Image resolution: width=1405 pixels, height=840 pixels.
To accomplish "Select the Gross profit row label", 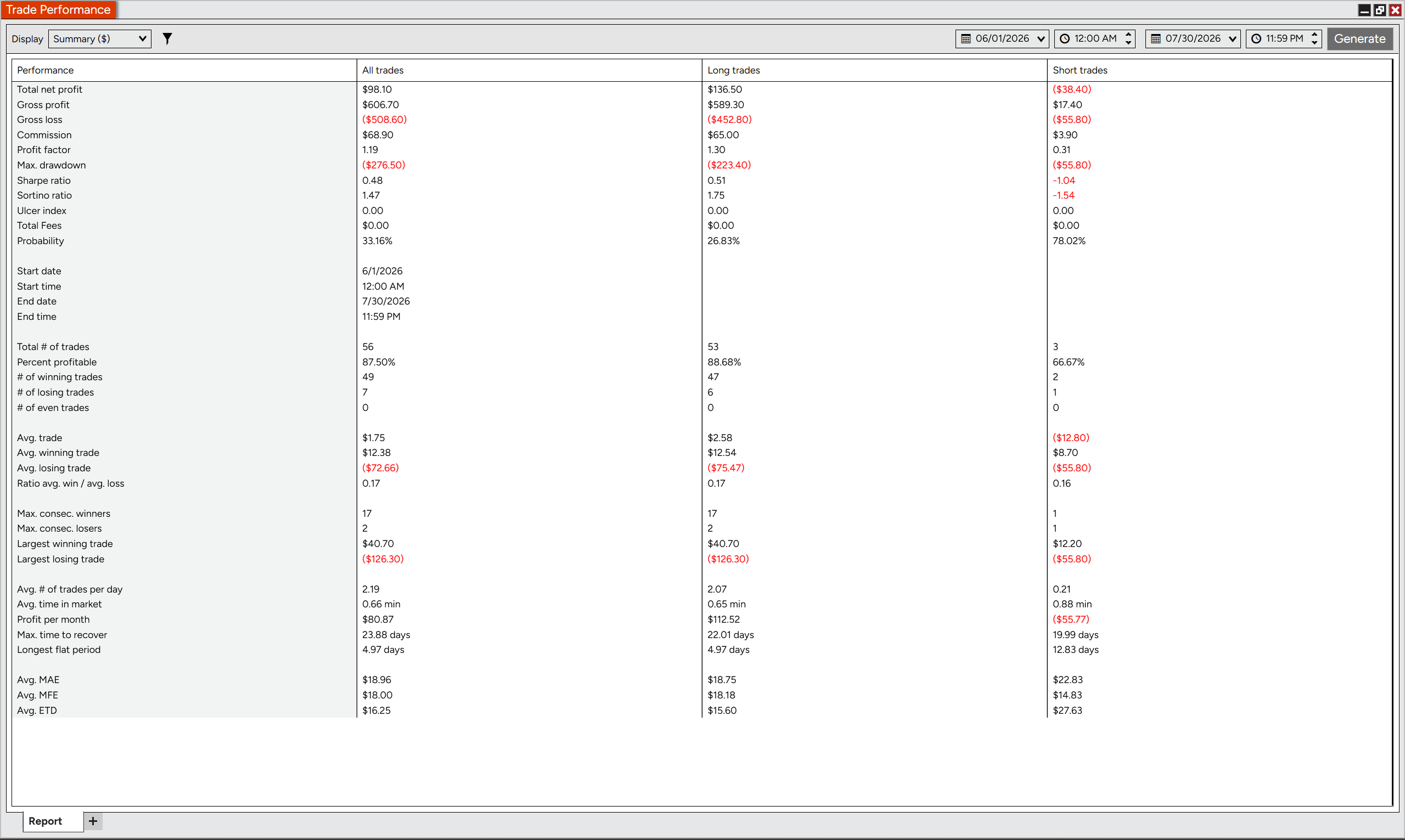I will pos(43,105).
